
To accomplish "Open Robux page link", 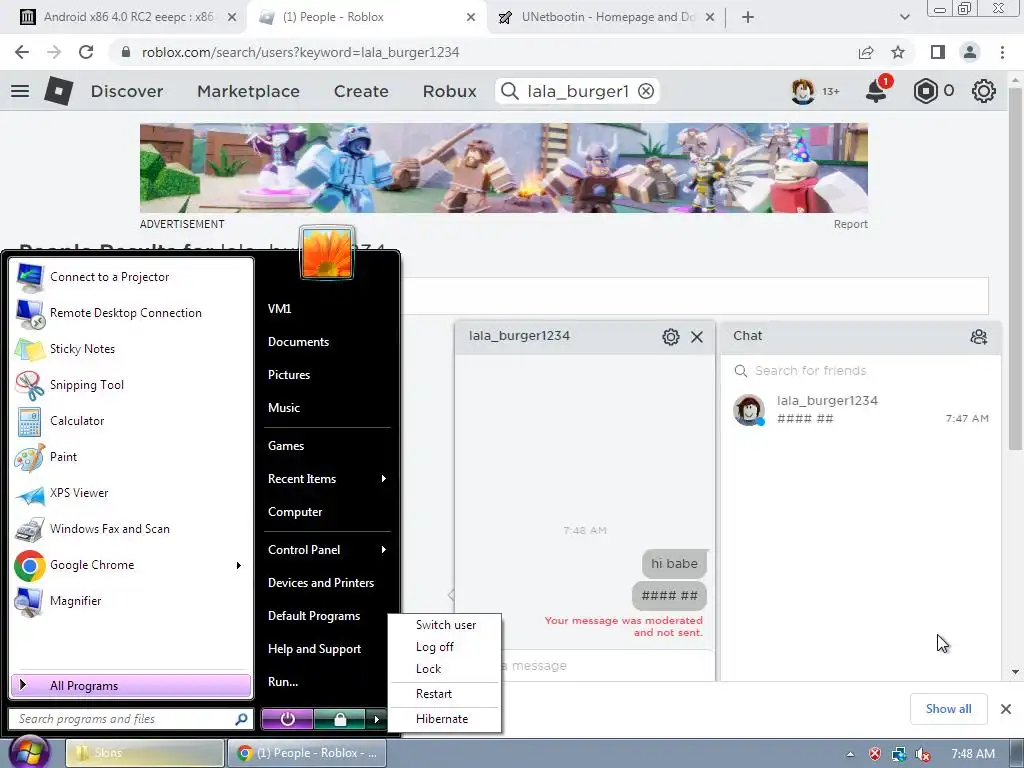I will click(x=449, y=91).
